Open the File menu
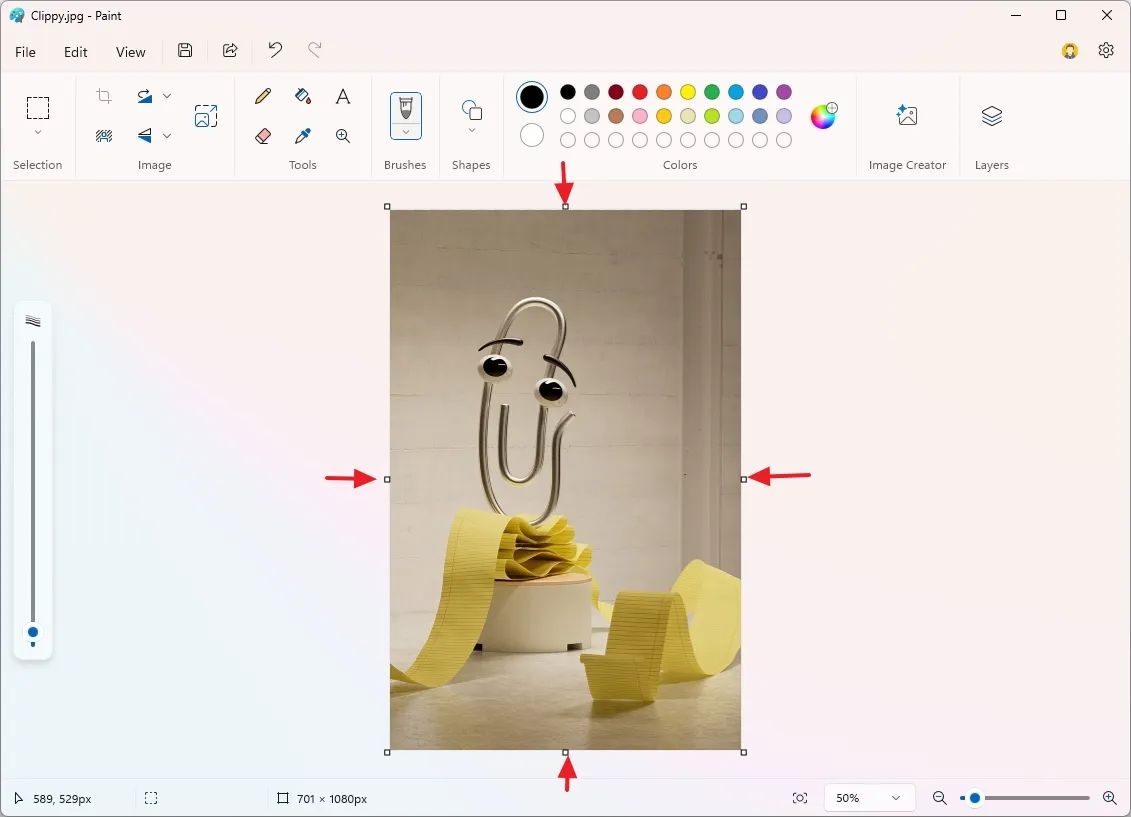This screenshot has height=817, width=1131. pos(25,51)
